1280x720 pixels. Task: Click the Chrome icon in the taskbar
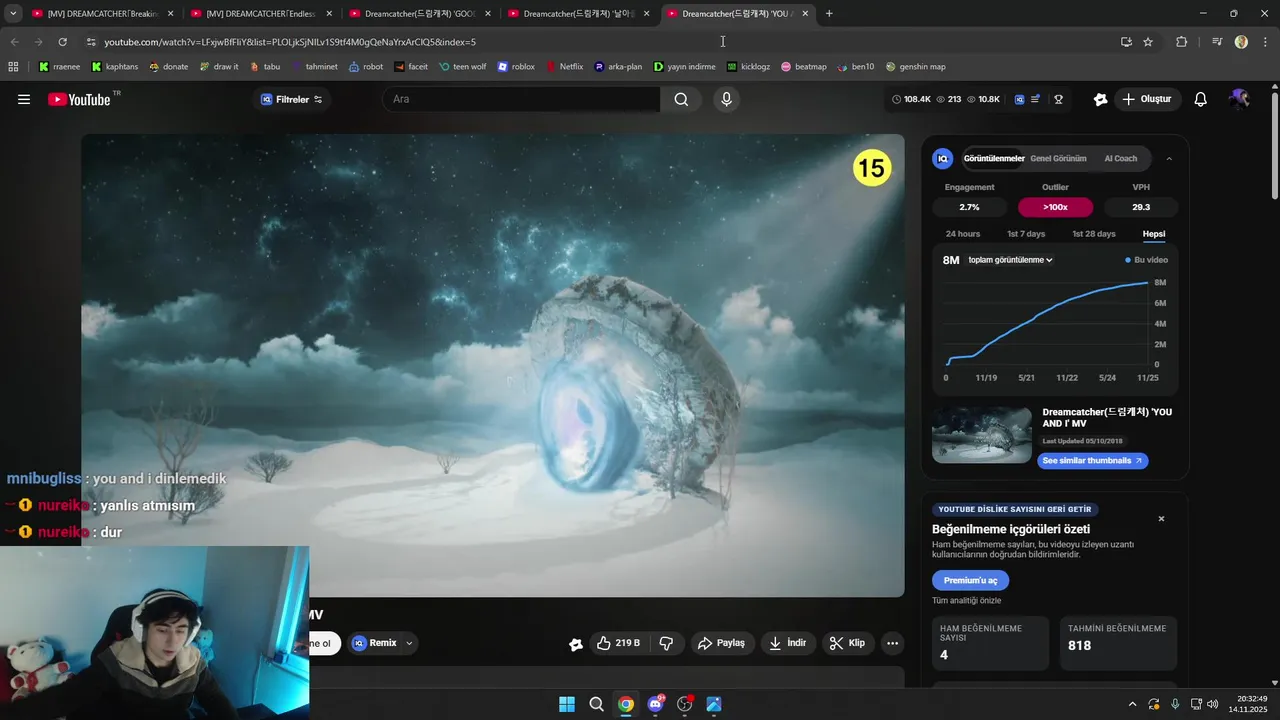click(625, 704)
